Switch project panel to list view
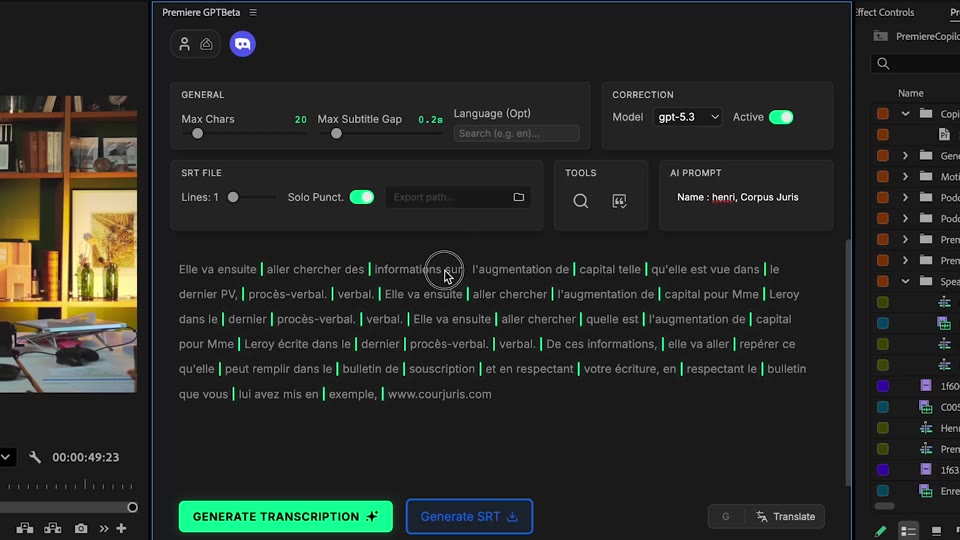960x540 pixels. [909, 531]
